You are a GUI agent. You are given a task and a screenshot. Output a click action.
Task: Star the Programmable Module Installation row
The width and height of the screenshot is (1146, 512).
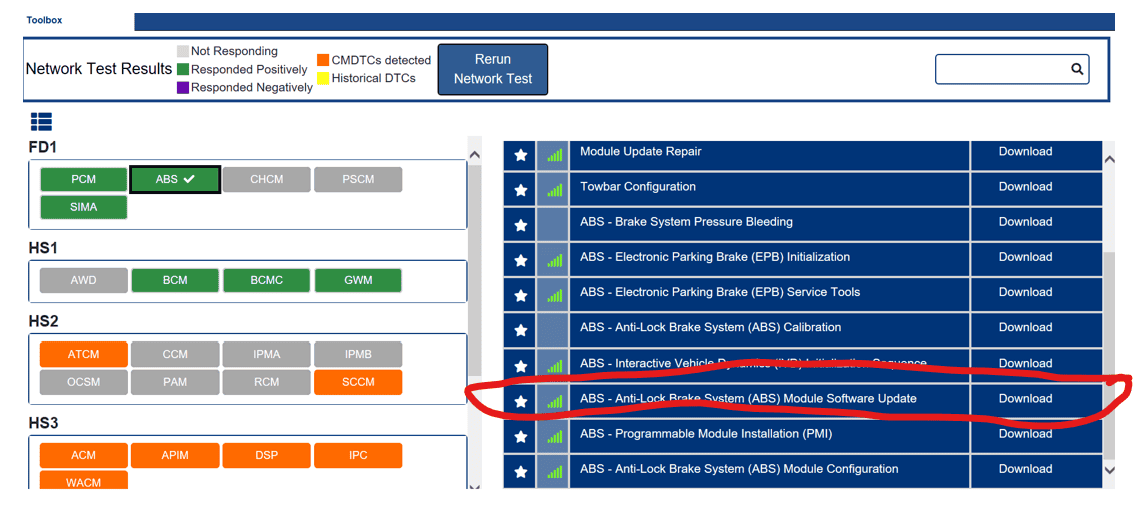click(520, 436)
